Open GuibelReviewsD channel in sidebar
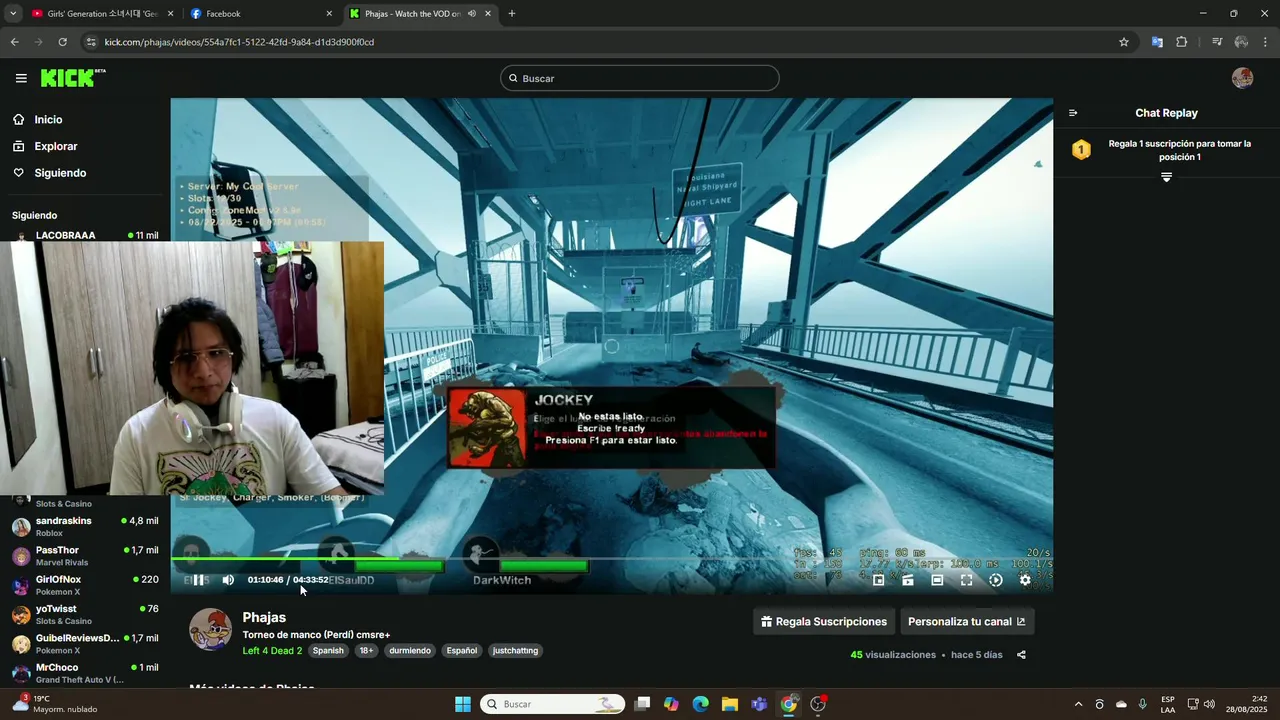Viewport: 1280px width, 720px height. pos(85,644)
